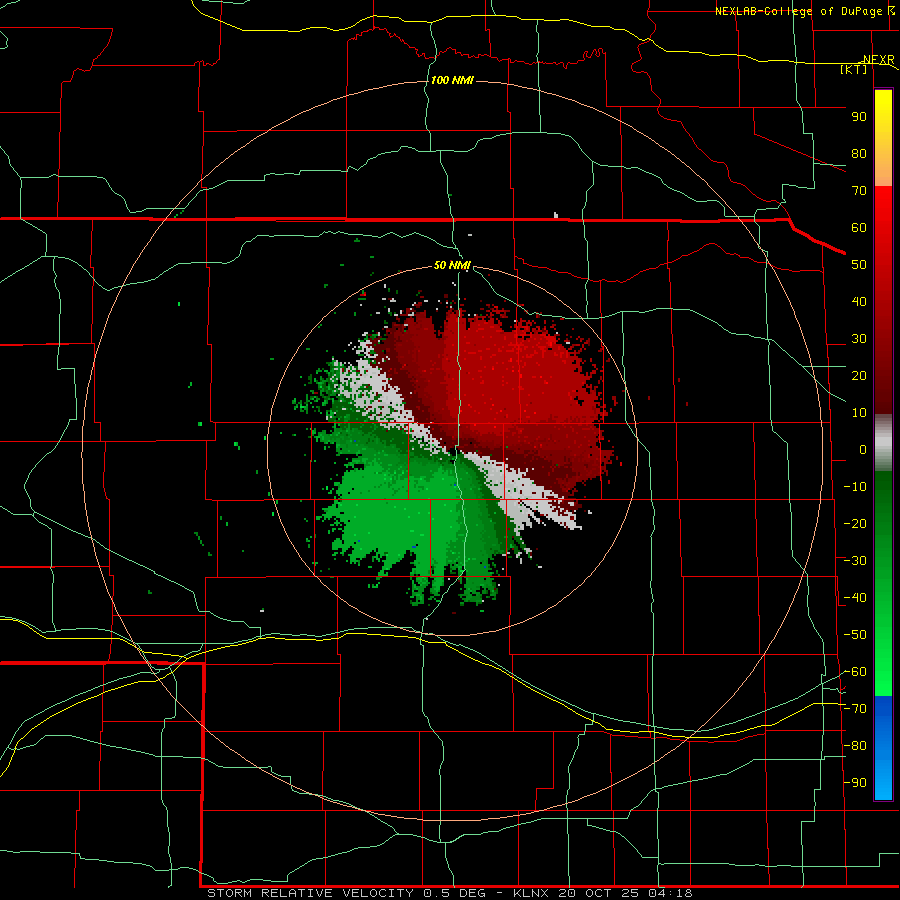Click the 80 value on the velocity scale
This screenshot has width=900, height=900.
[x=859, y=154]
